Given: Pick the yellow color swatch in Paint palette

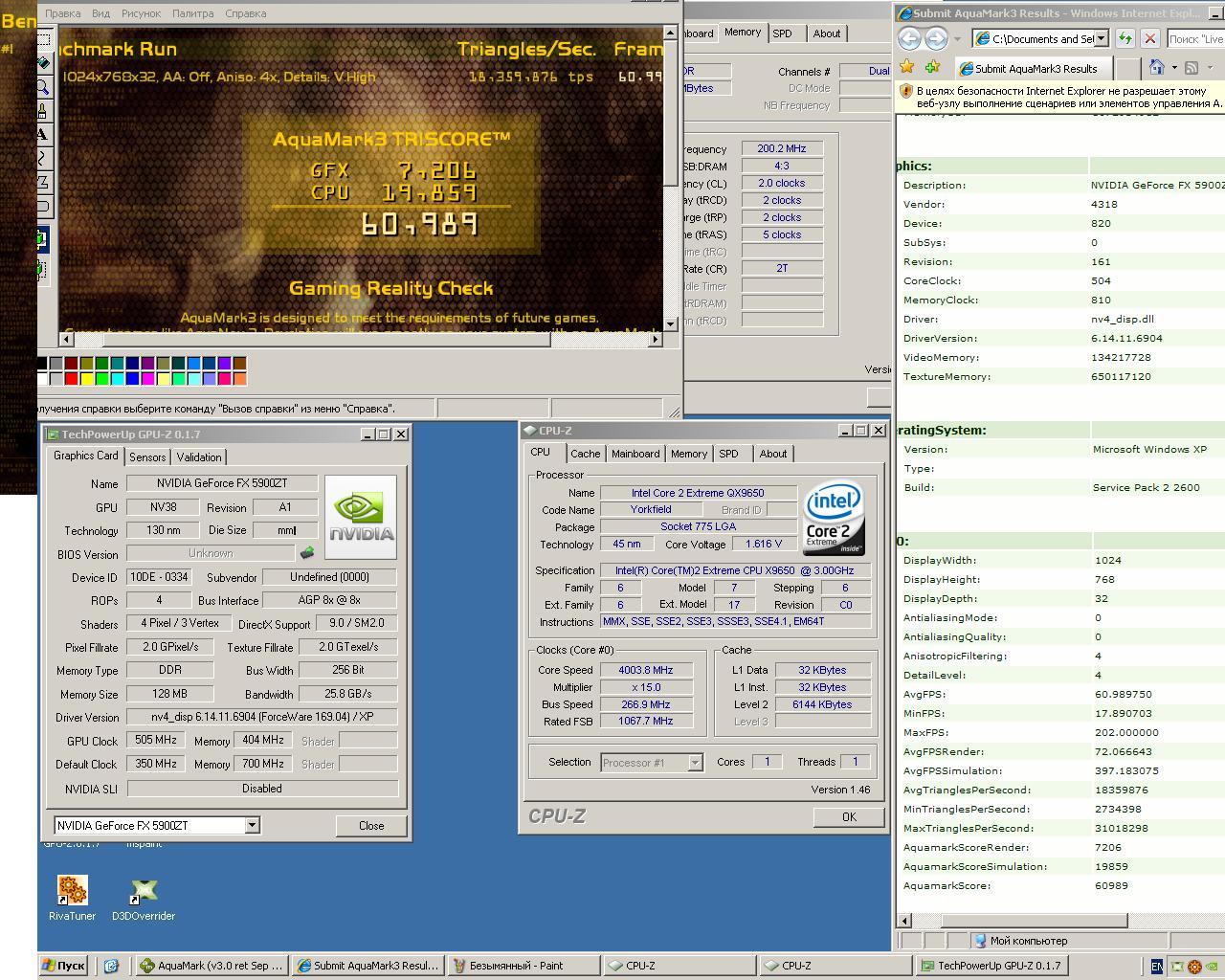Looking at the screenshot, I should point(86,379).
